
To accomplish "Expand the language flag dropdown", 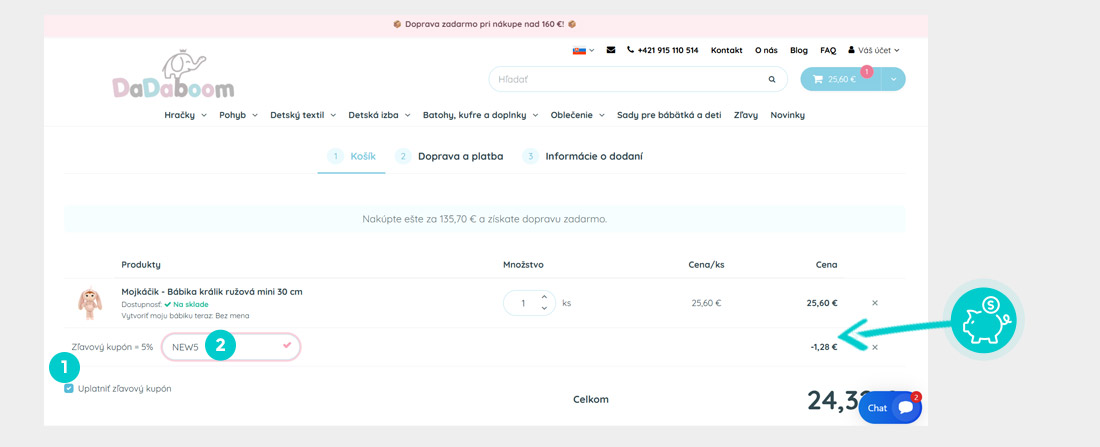I will tap(583, 50).
